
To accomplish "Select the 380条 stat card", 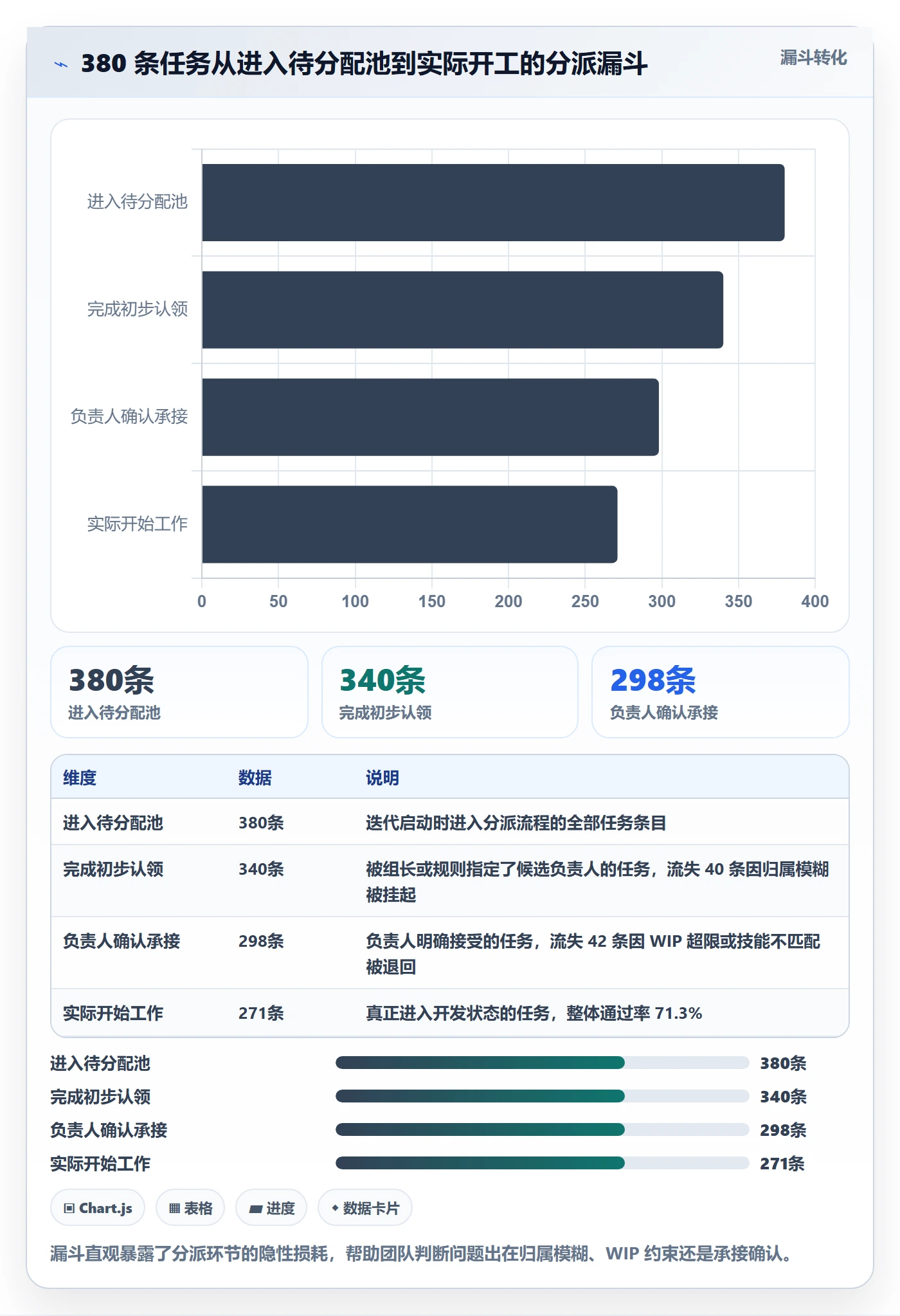I will point(179,692).
